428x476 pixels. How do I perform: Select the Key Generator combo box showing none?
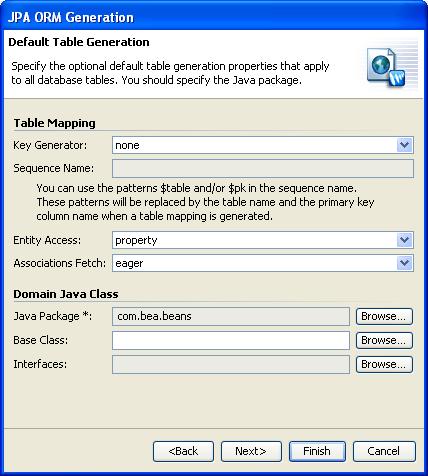(263, 145)
